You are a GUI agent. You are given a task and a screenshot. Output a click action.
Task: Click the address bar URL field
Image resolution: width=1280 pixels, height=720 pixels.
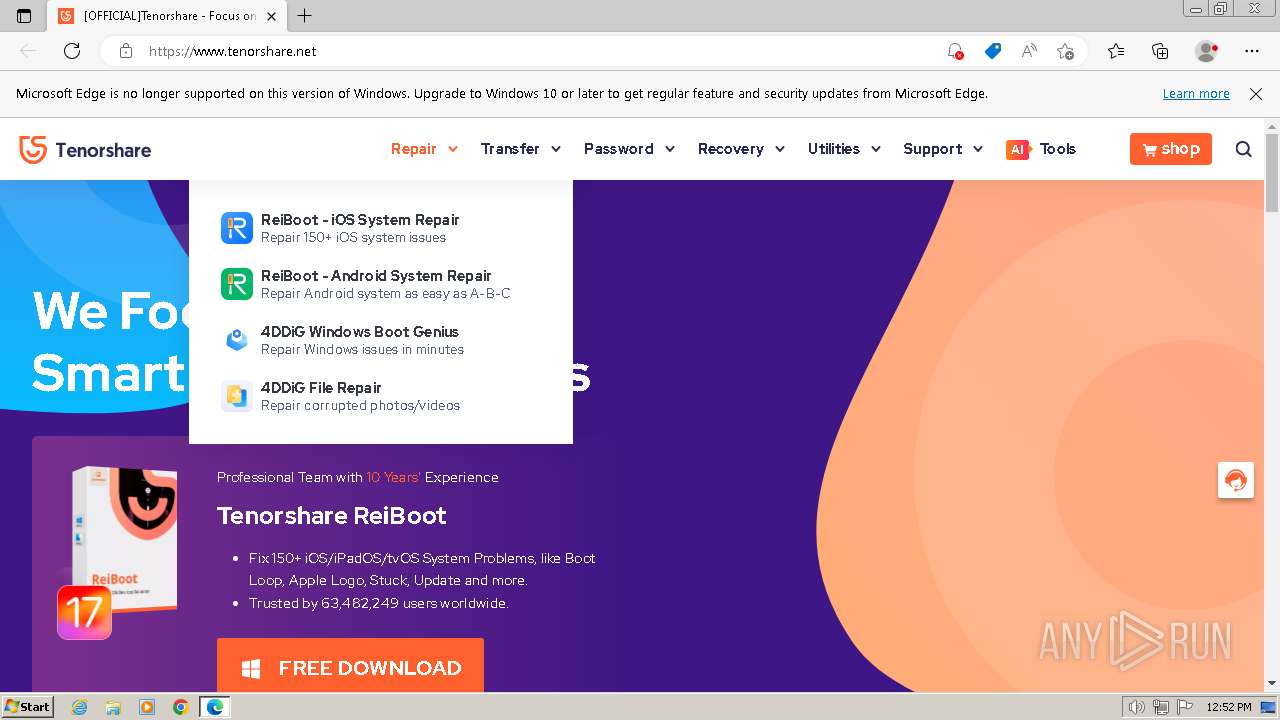pos(540,51)
